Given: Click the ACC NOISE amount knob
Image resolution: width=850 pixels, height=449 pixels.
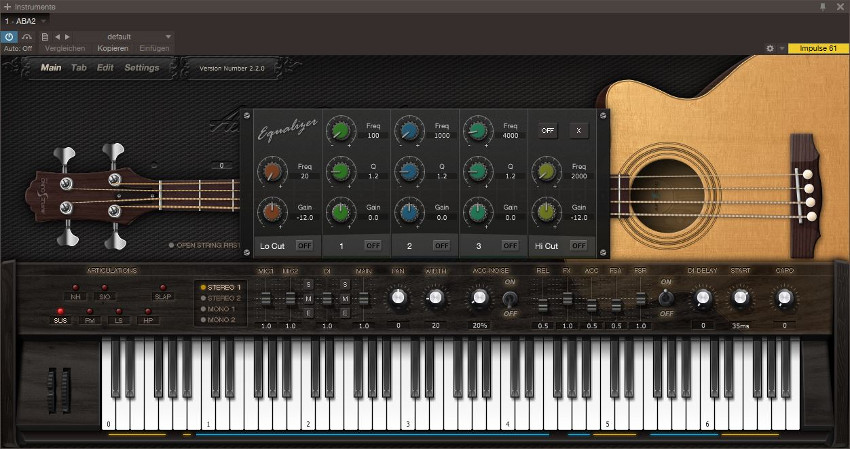Looking at the screenshot, I should [x=479, y=298].
